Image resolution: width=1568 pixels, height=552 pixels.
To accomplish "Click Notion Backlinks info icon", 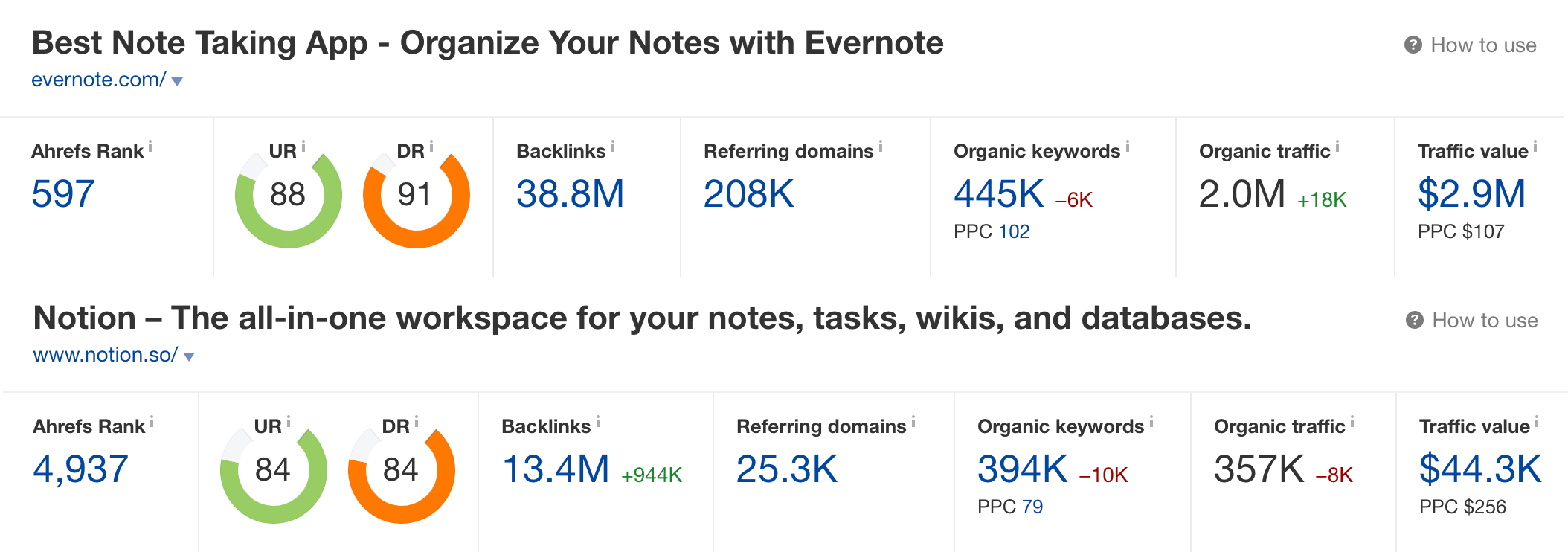I will click(x=598, y=422).
